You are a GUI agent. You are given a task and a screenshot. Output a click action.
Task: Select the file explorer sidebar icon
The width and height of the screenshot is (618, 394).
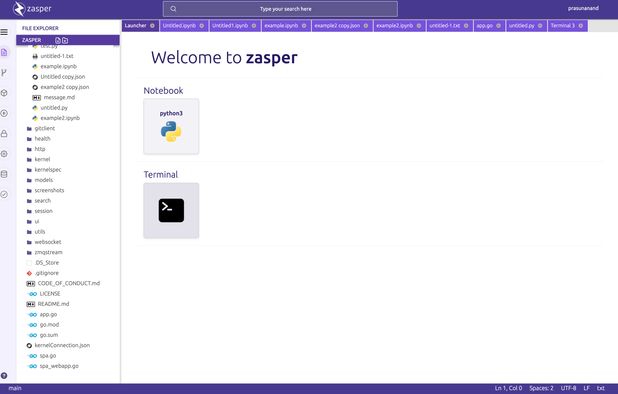pyautogui.click(x=4, y=52)
